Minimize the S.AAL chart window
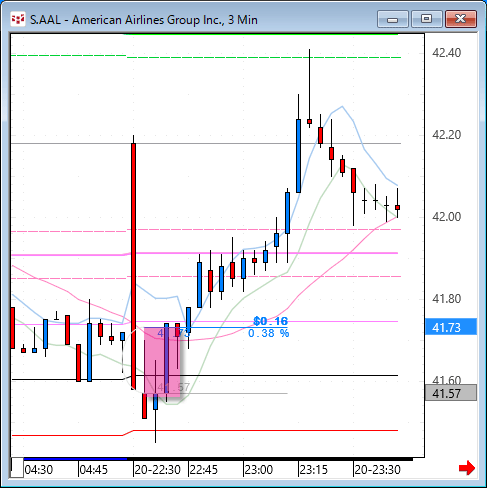487x488 pixels. tap(393, 19)
